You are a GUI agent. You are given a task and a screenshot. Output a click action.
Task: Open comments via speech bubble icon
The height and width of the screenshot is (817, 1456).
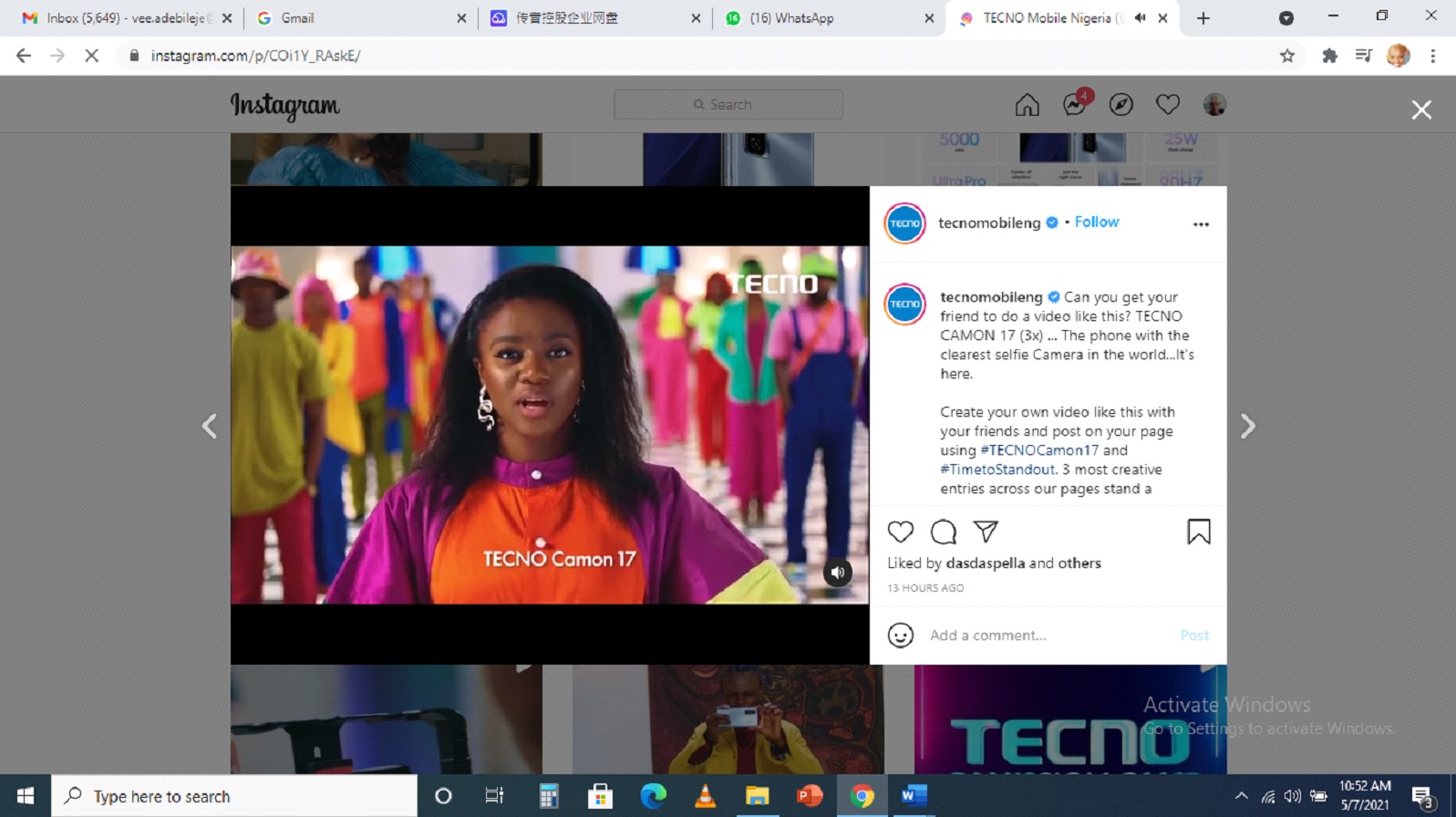pos(943,532)
